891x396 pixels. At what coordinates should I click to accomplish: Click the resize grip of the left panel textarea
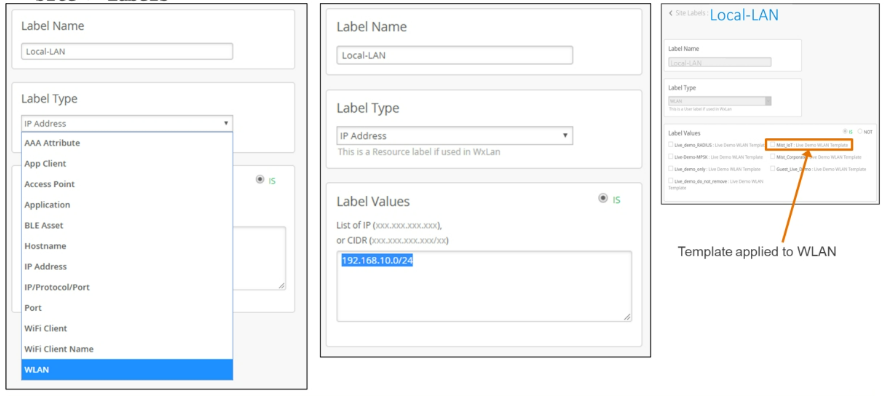click(281, 286)
